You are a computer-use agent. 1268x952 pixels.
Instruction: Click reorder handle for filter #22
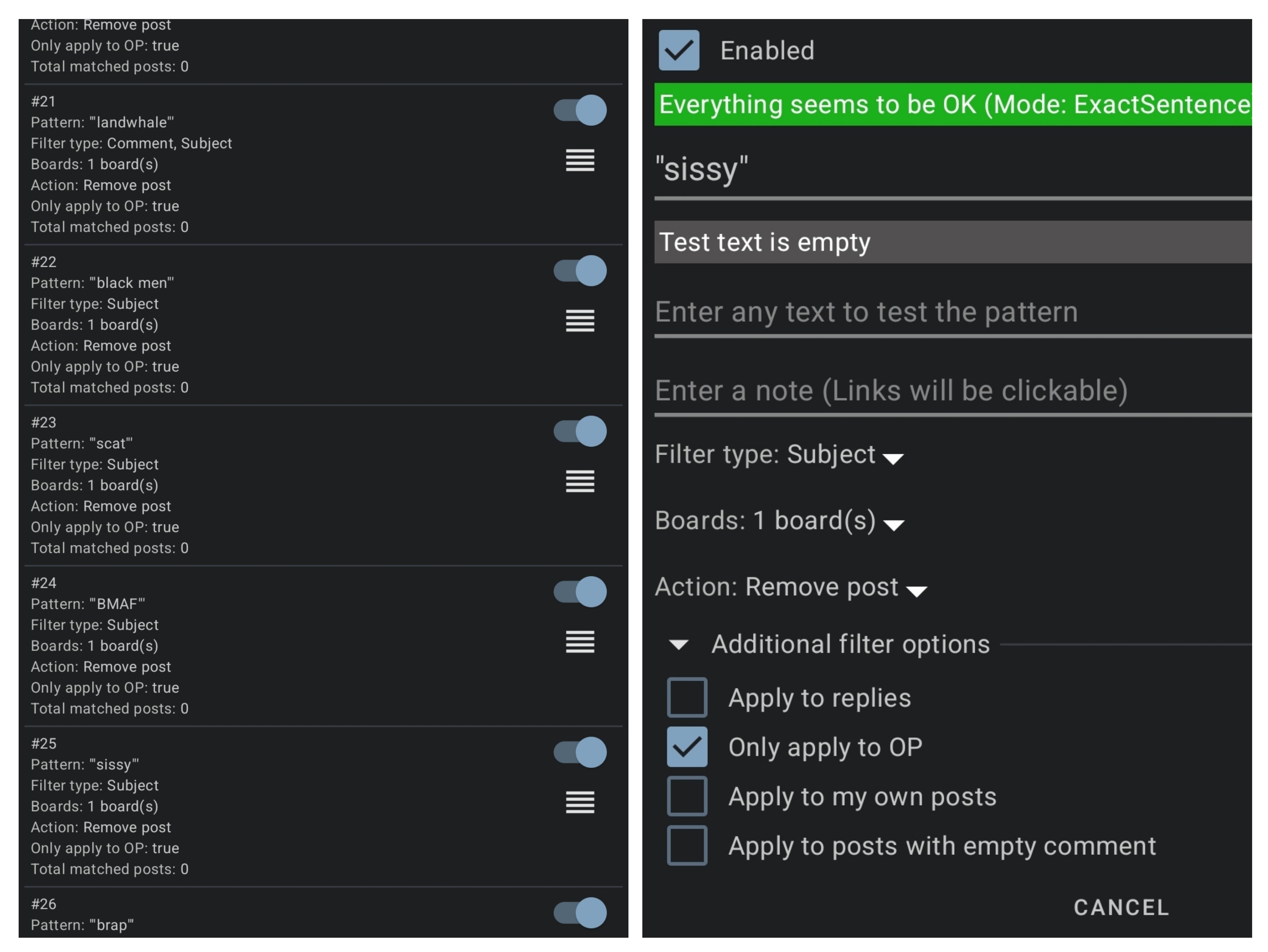(x=580, y=321)
